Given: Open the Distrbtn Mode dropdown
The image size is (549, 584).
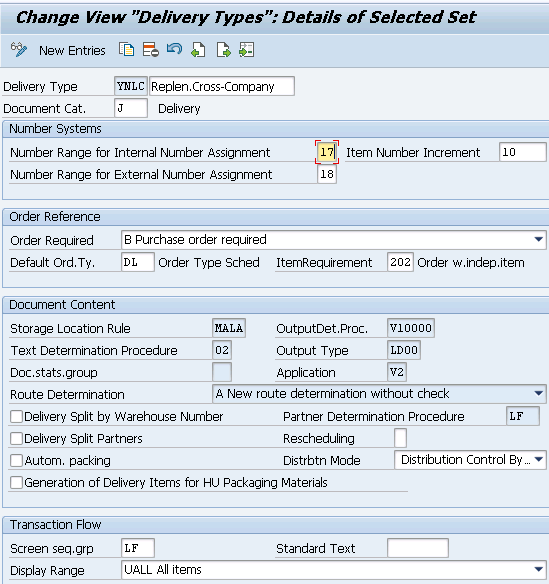Looking at the screenshot, I should (x=539, y=460).
